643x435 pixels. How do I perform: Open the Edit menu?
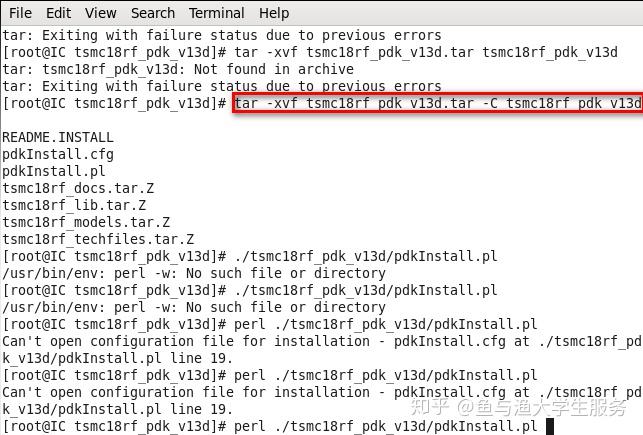point(58,13)
